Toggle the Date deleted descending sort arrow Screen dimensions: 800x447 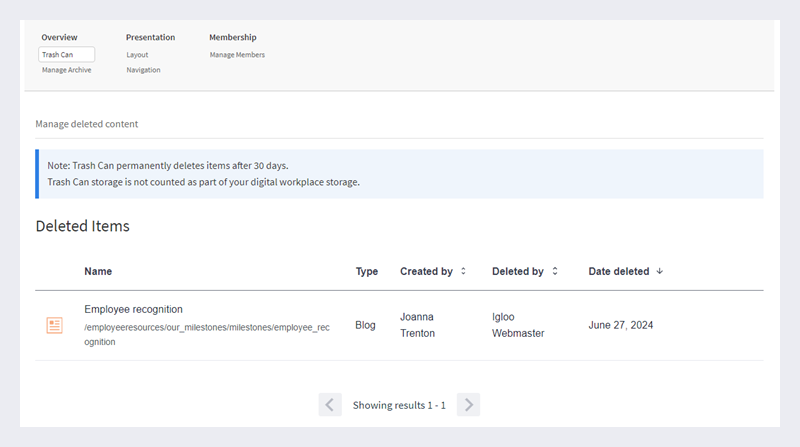tap(659, 271)
